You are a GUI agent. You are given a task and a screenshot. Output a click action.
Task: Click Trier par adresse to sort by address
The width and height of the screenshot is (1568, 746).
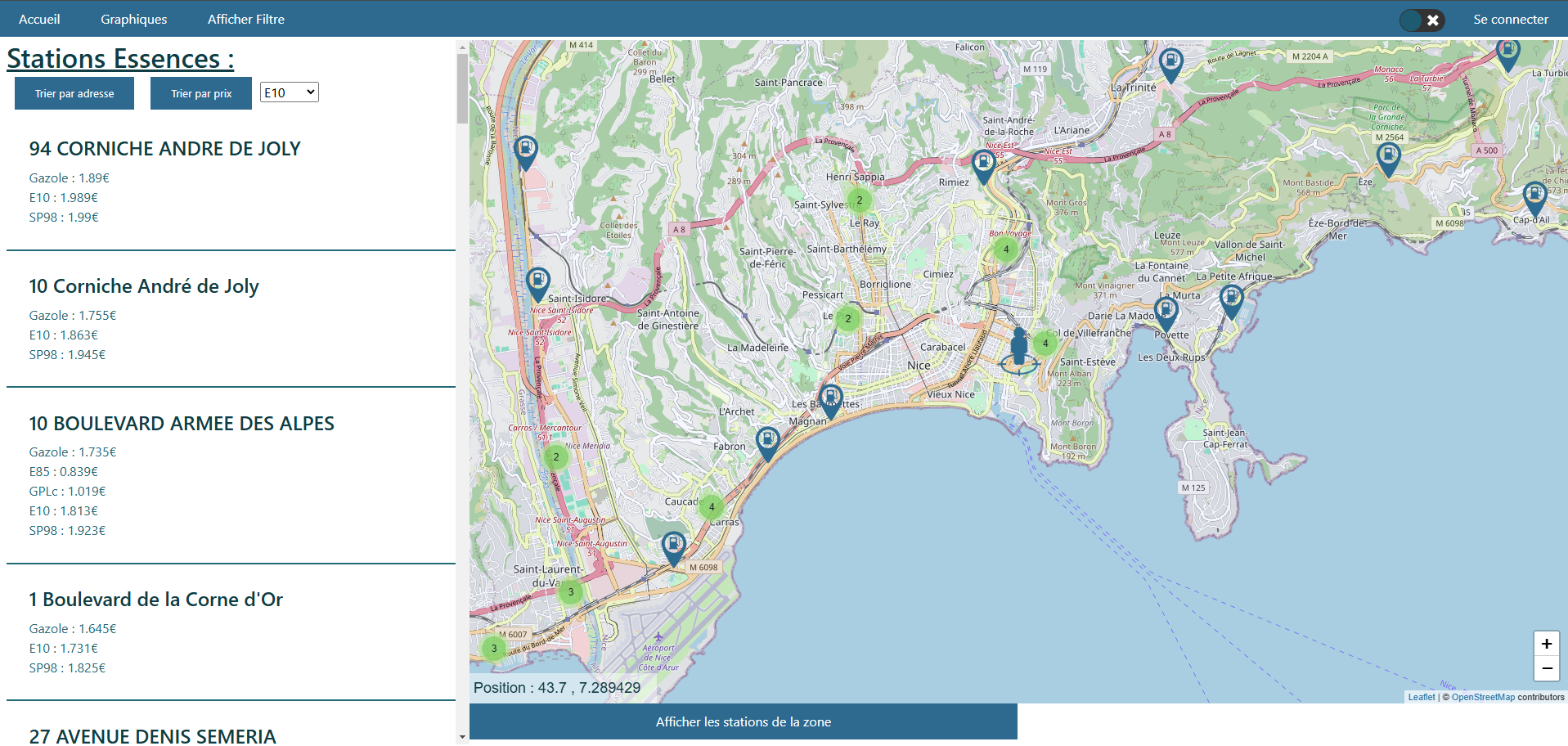[74, 92]
